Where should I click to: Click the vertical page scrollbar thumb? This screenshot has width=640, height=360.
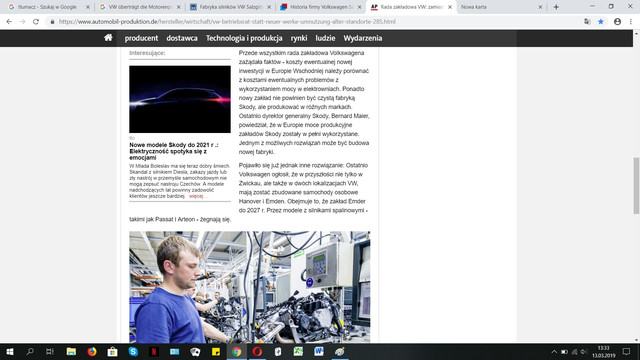636,185
